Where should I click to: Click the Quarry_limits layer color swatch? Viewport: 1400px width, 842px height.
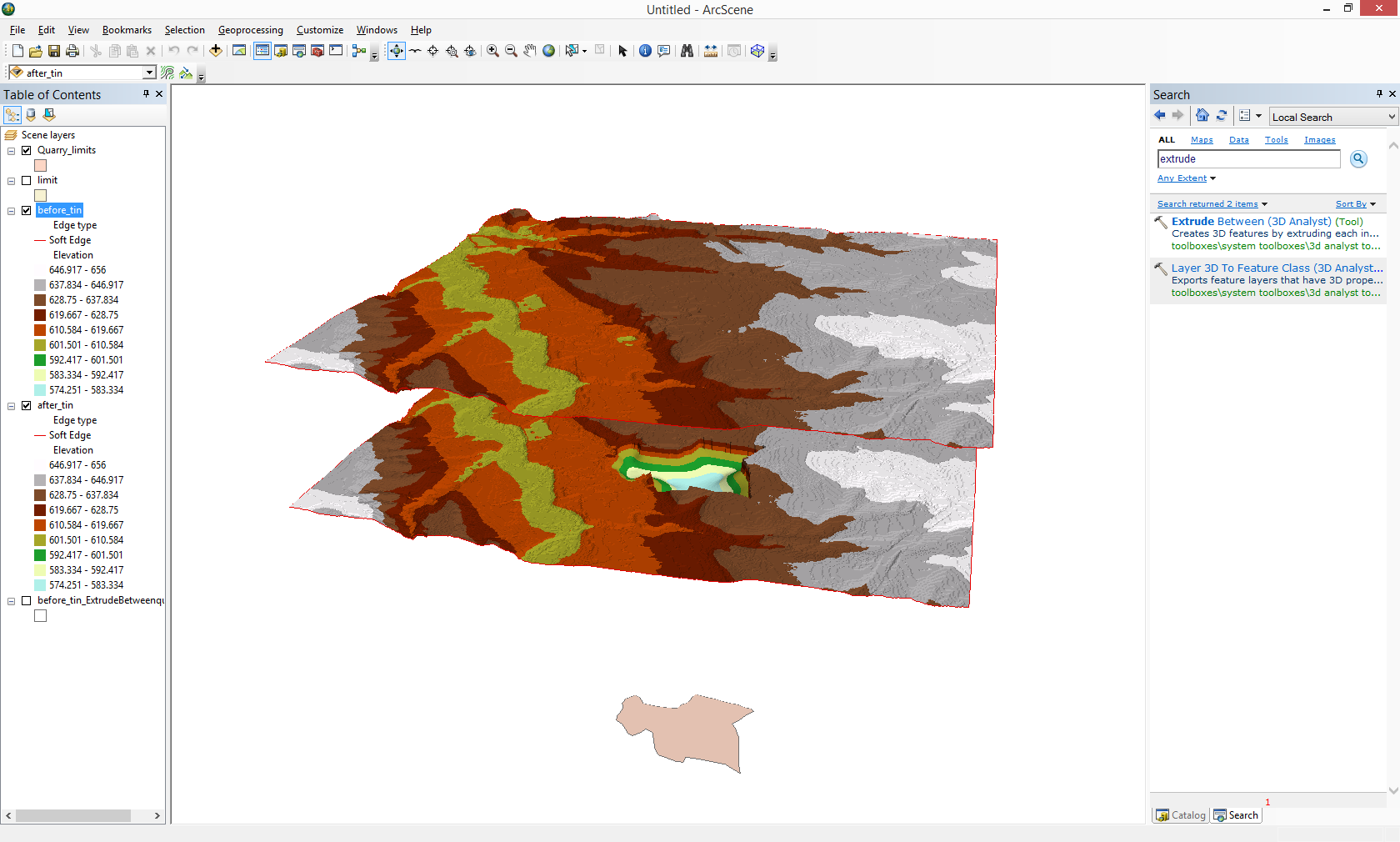(40, 166)
